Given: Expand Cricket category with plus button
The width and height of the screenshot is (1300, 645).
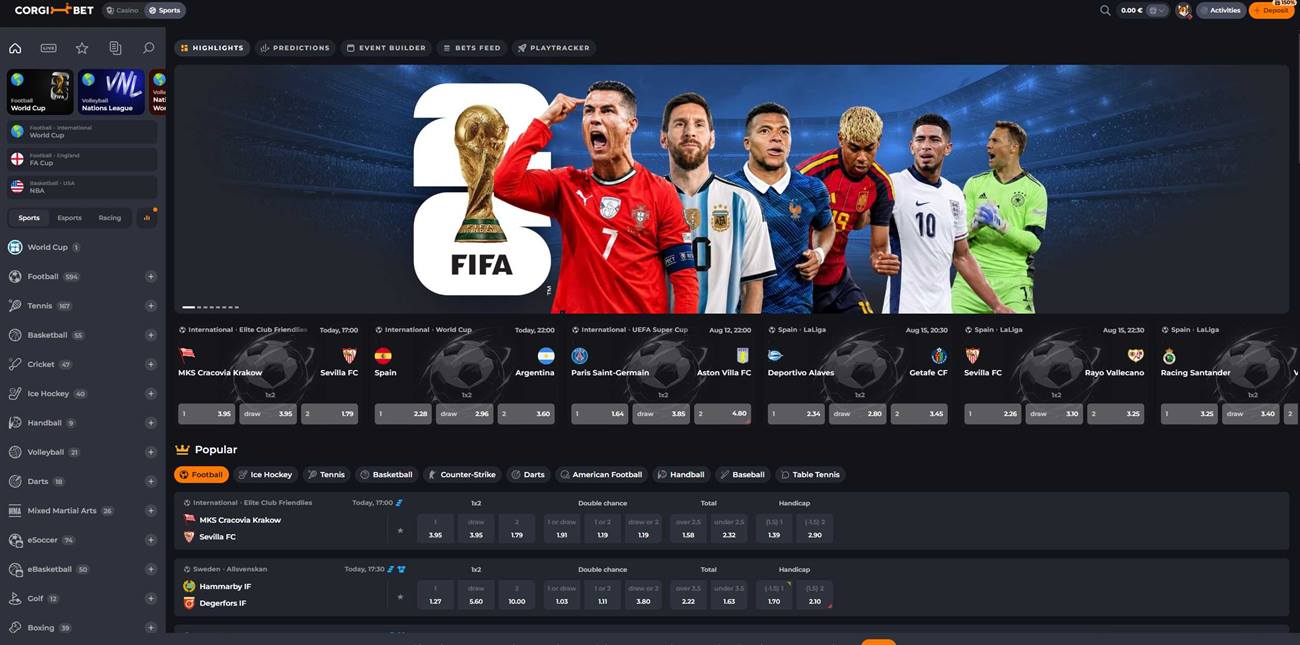Looking at the screenshot, I should [x=151, y=364].
